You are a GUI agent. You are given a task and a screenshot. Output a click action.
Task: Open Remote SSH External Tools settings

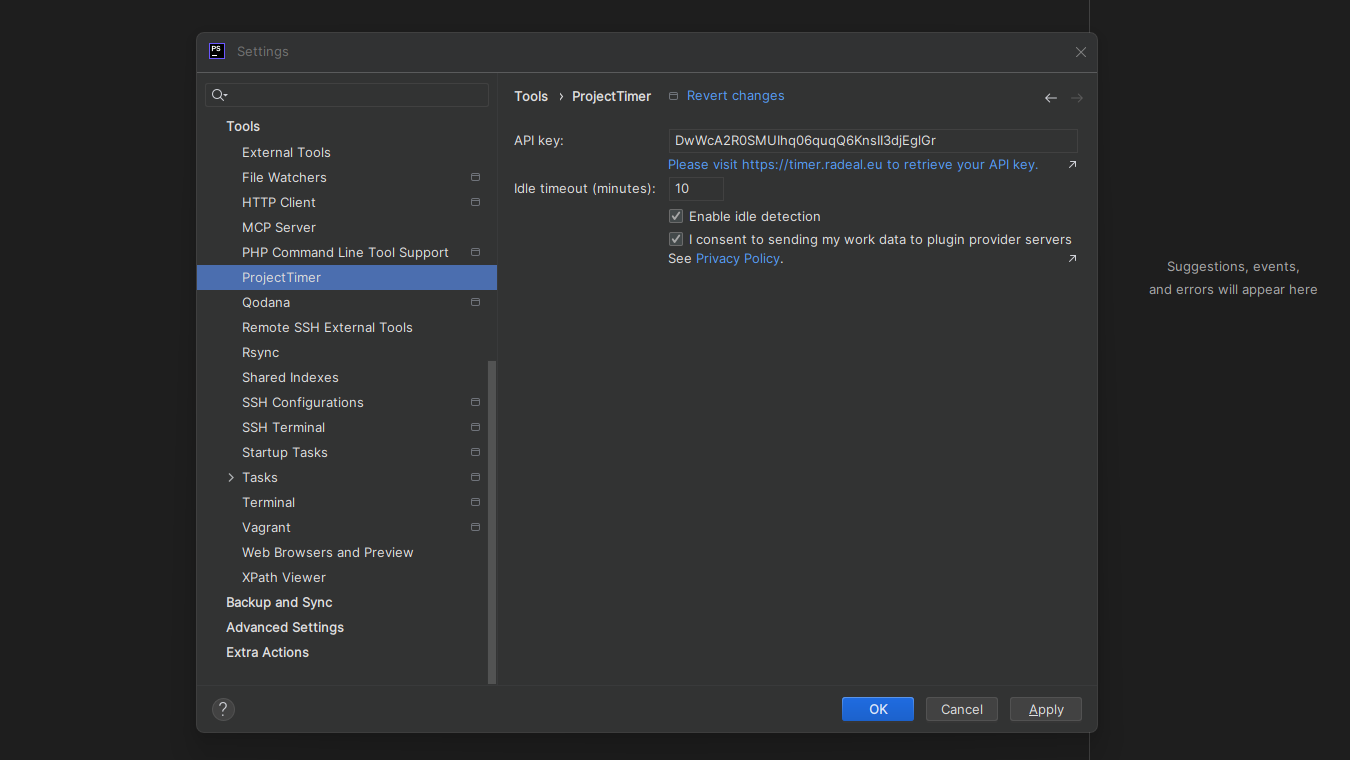point(327,327)
